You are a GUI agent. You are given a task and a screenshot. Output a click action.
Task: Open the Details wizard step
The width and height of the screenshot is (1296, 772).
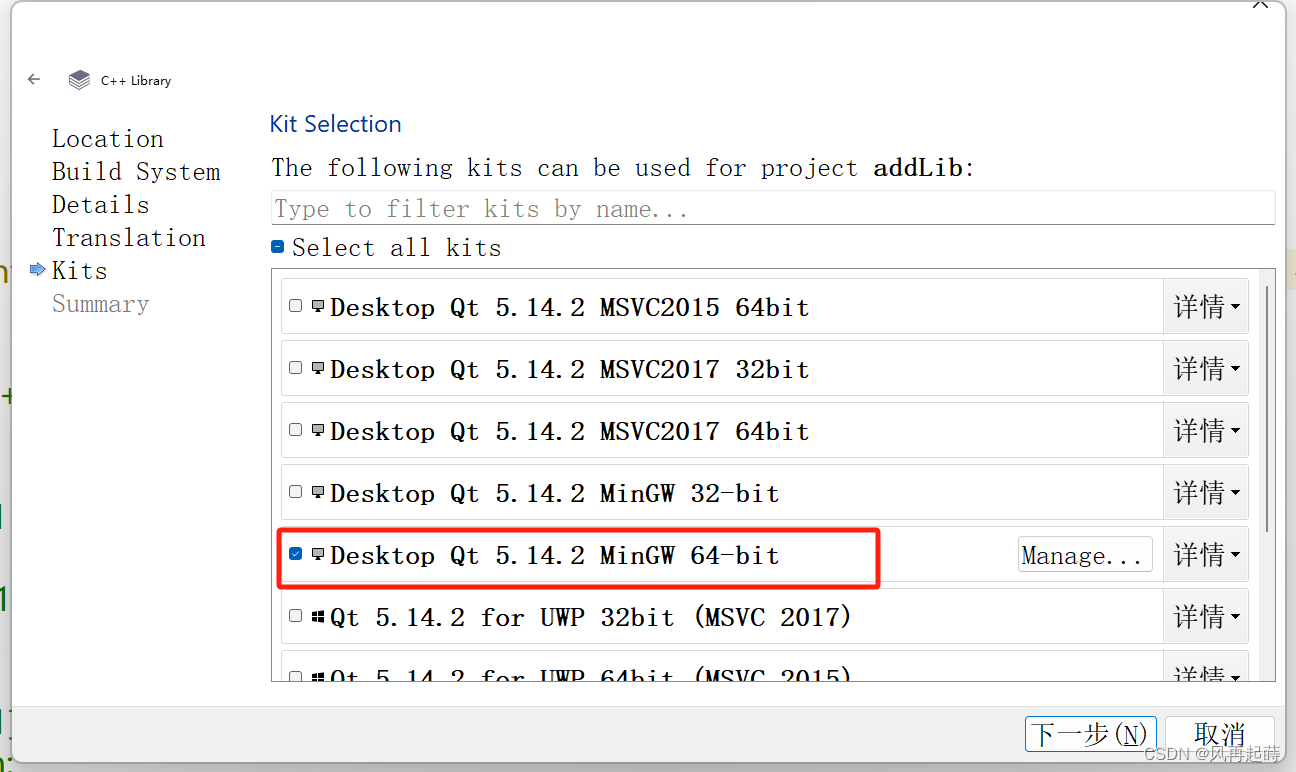click(101, 205)
